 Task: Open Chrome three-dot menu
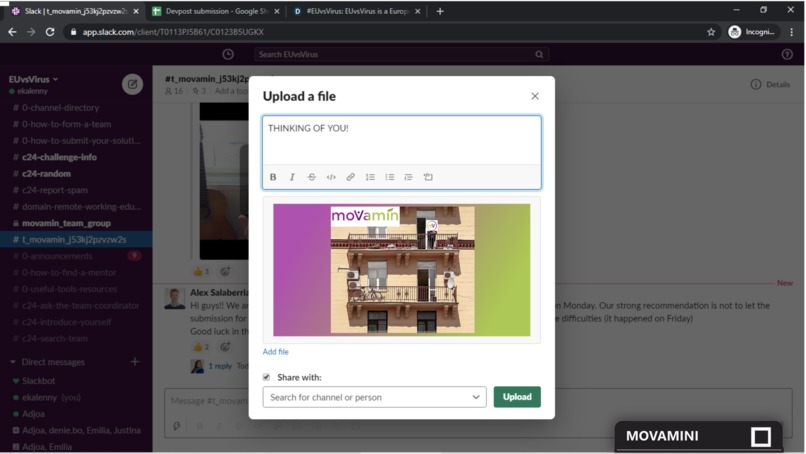pyautogui.click(x=792, y=32)
